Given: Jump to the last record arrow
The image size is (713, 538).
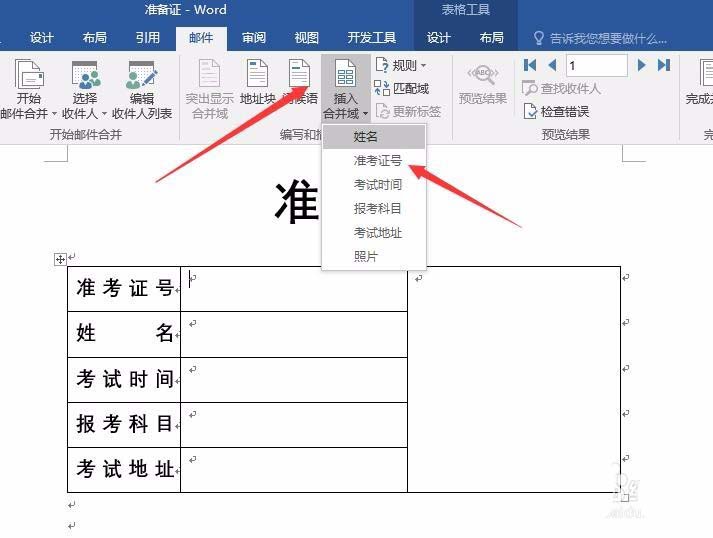Looking at the screenshot, I should 664,65.
